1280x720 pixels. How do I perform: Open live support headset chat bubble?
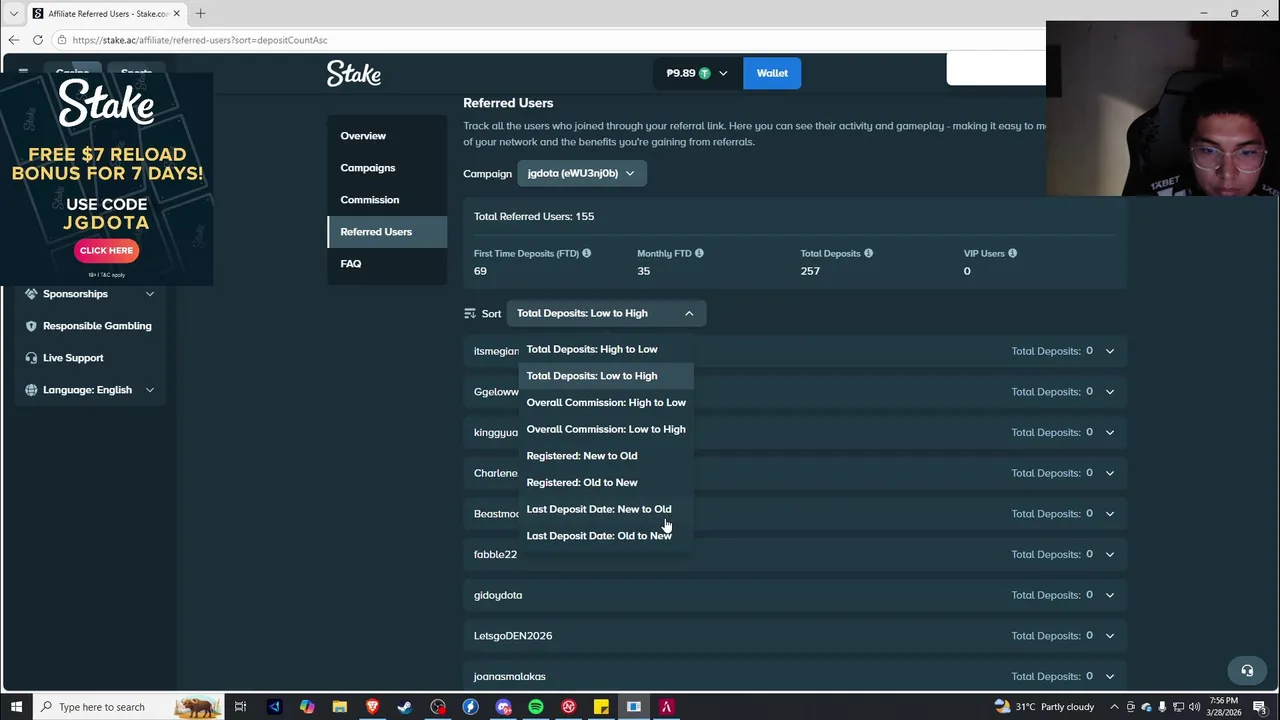1247,671
